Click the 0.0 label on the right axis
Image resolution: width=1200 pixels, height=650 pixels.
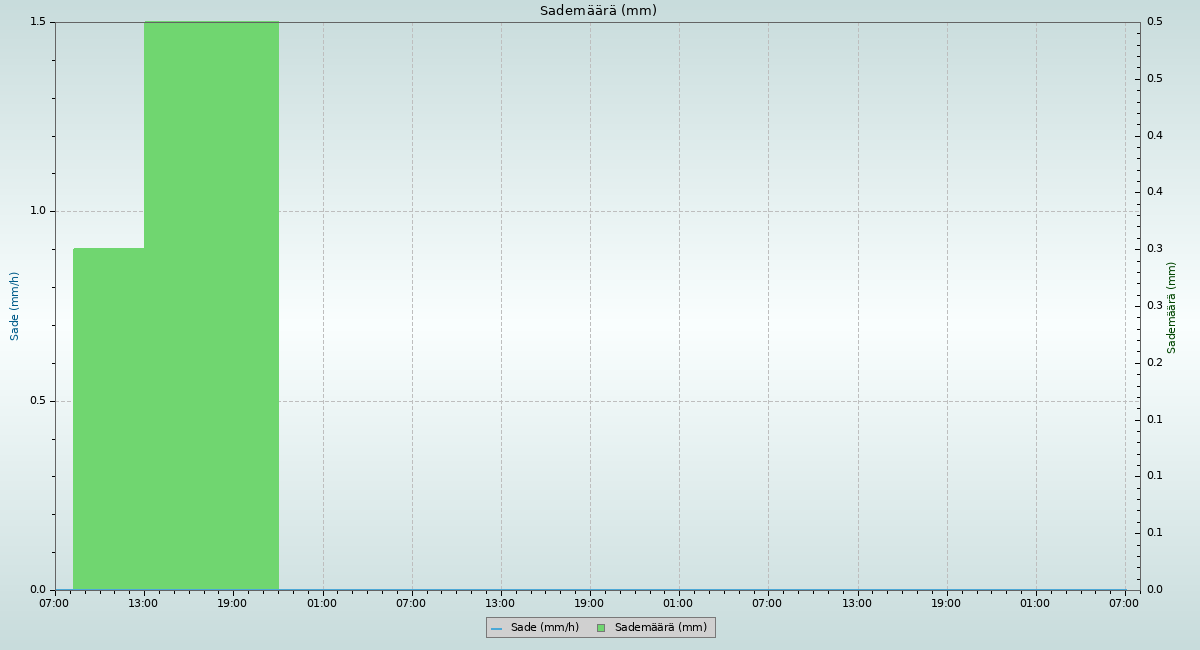tap(1154, 590)
